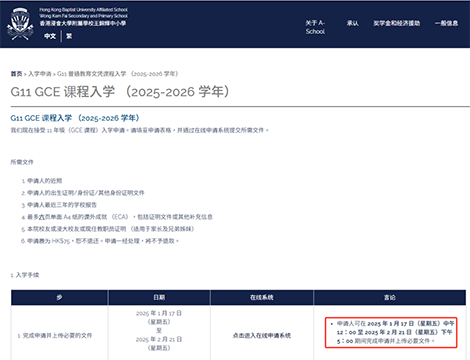Select the main page title G11 GCE 课程入学
Viewport: 470px width, 360px height.
pyautogui.click(x=120, y=92)
